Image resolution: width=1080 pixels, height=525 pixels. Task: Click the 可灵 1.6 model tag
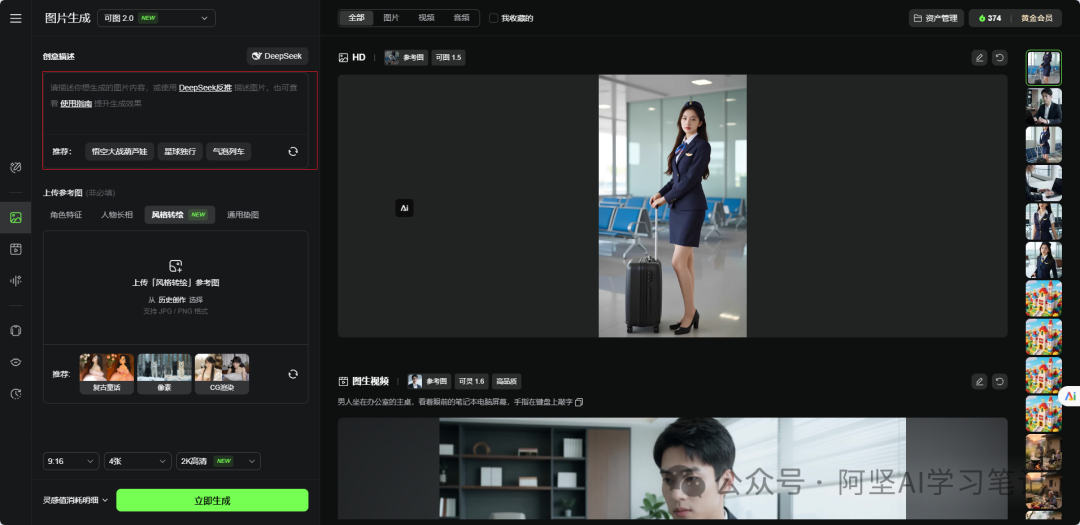(x=471, y=381)
